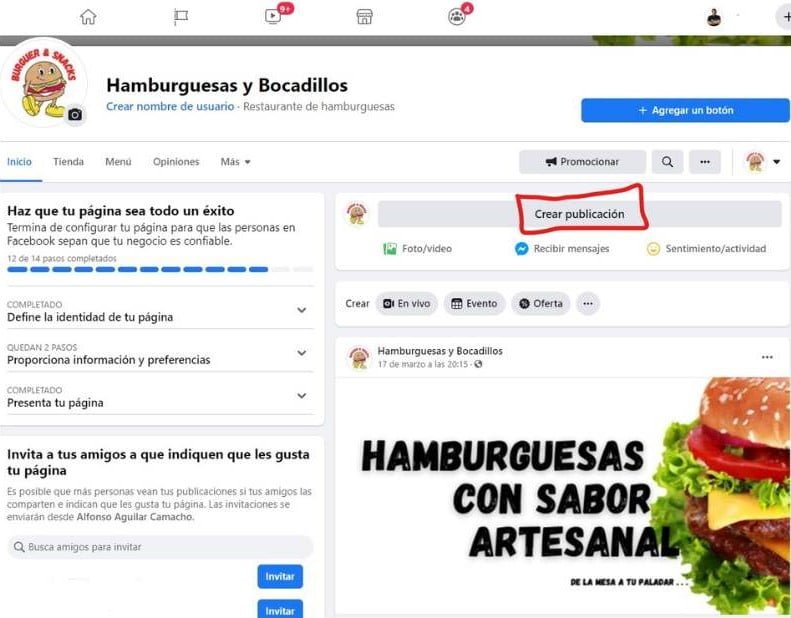Viewport: 791px width, 618px height.
Task: Click Promocionar button
Action: click(x=582, y=162)
